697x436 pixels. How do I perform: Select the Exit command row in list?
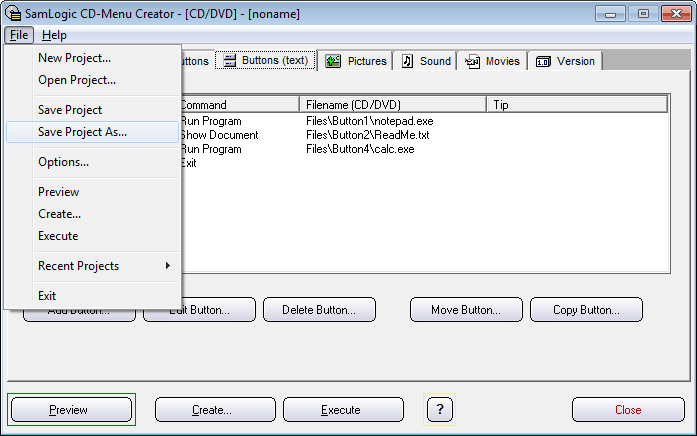pos(189,163)
